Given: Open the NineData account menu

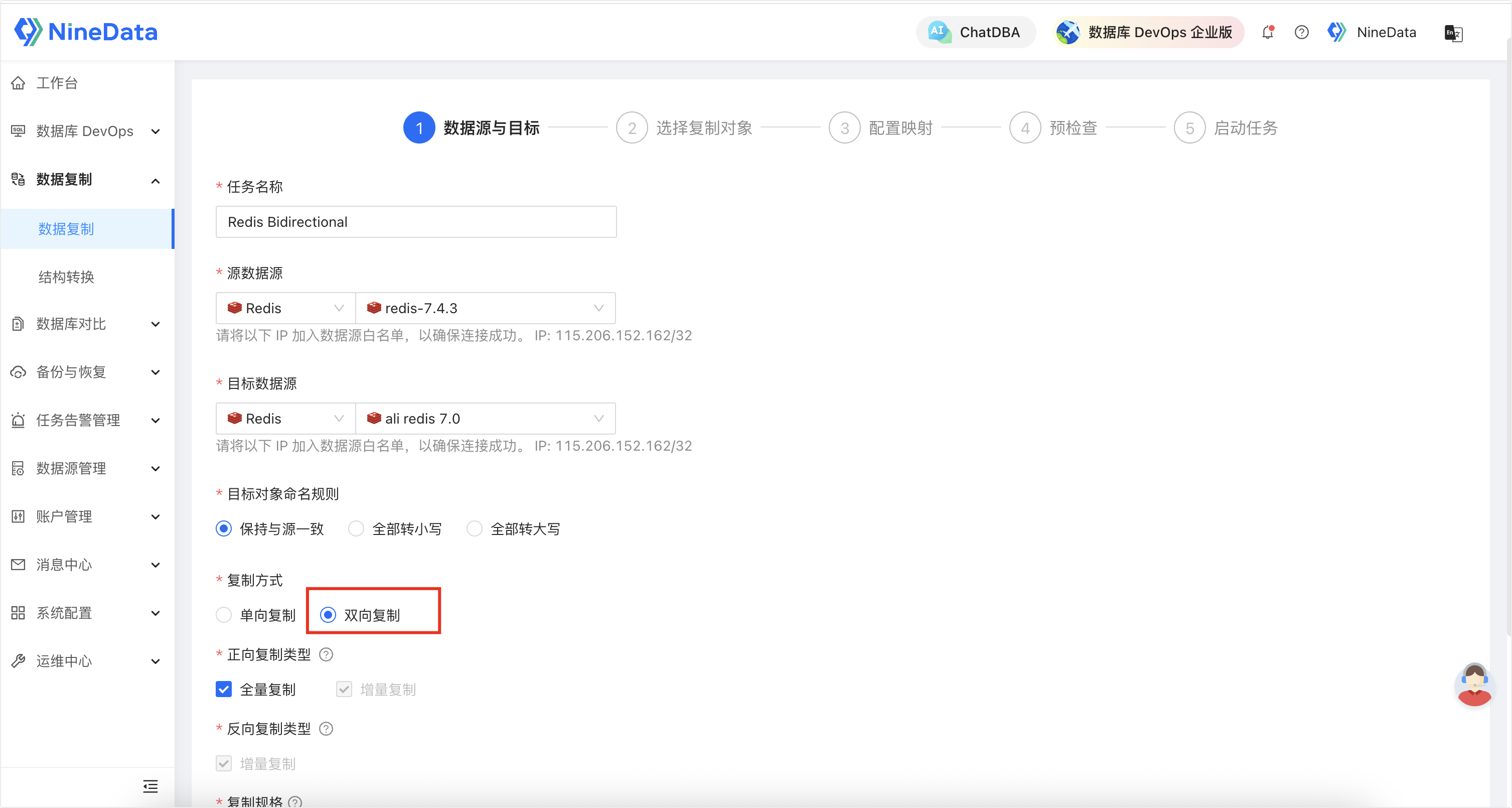Looking at the screenshot, I should pos(1372,32).
